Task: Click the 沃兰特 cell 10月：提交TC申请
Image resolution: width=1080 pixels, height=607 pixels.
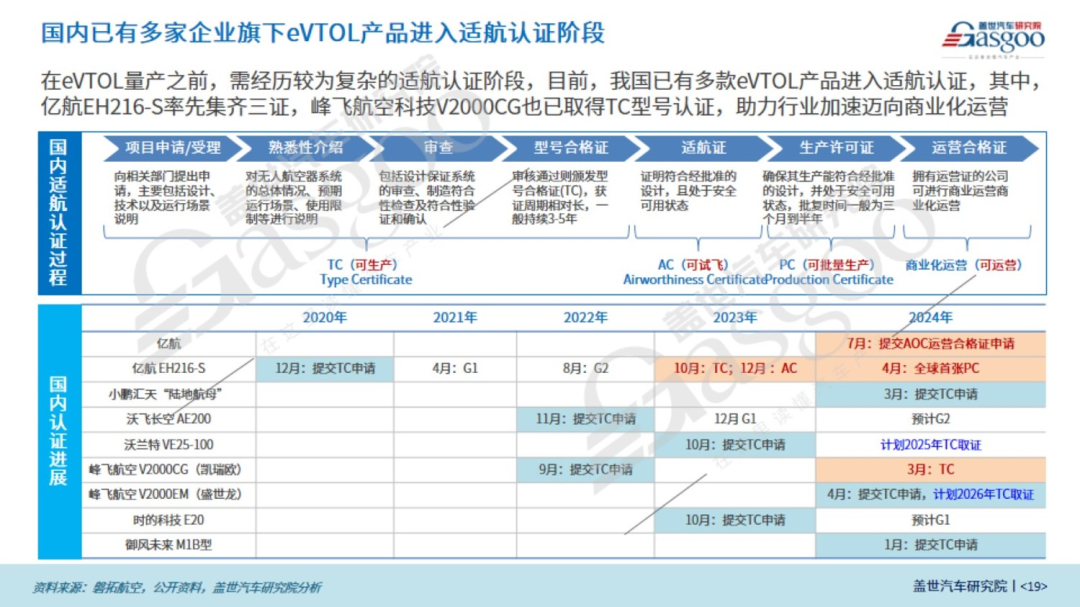Action: (735, 444)
